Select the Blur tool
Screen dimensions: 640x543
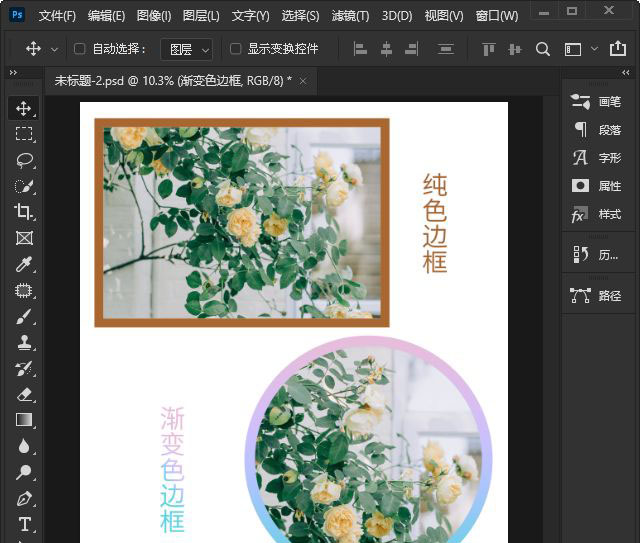24,446
